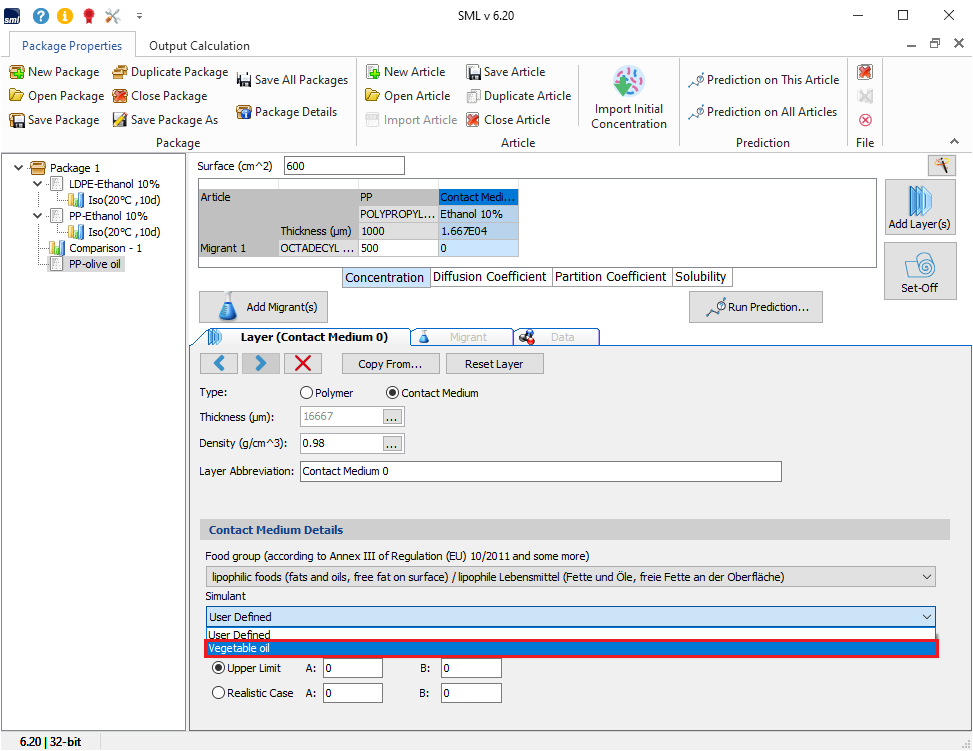Switch to Output Calculation ribbon tab
Viewport: 973px width, 751px height.
[x=199, y=45]
